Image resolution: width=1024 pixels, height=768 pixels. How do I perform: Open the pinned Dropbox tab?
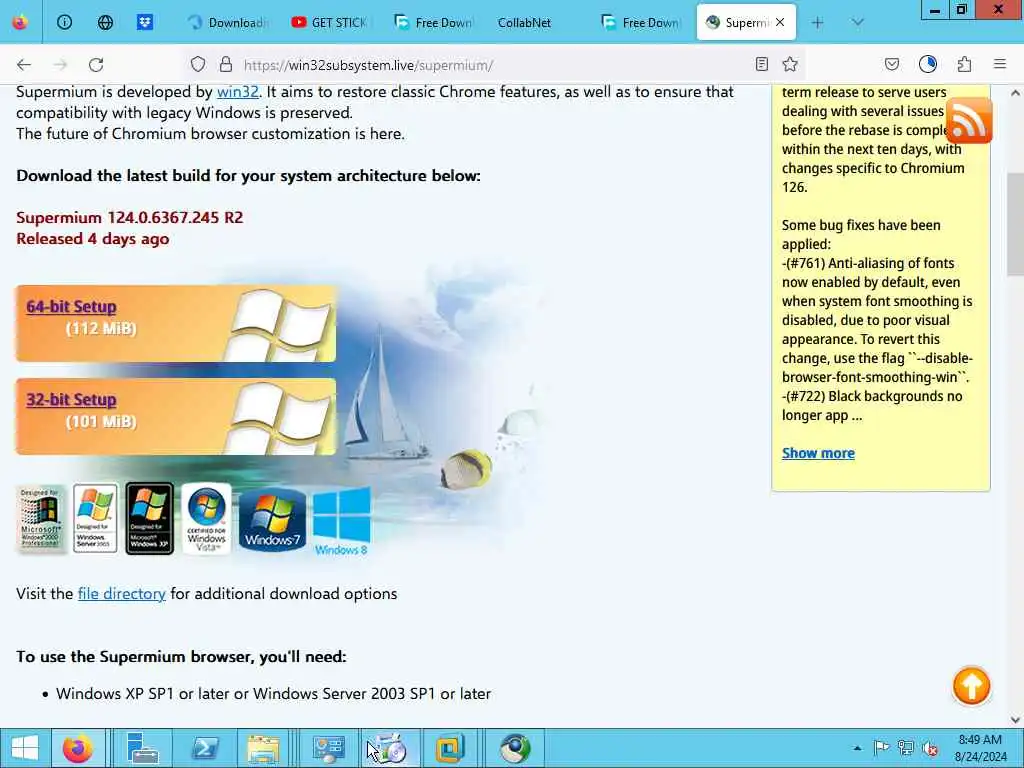145,22
